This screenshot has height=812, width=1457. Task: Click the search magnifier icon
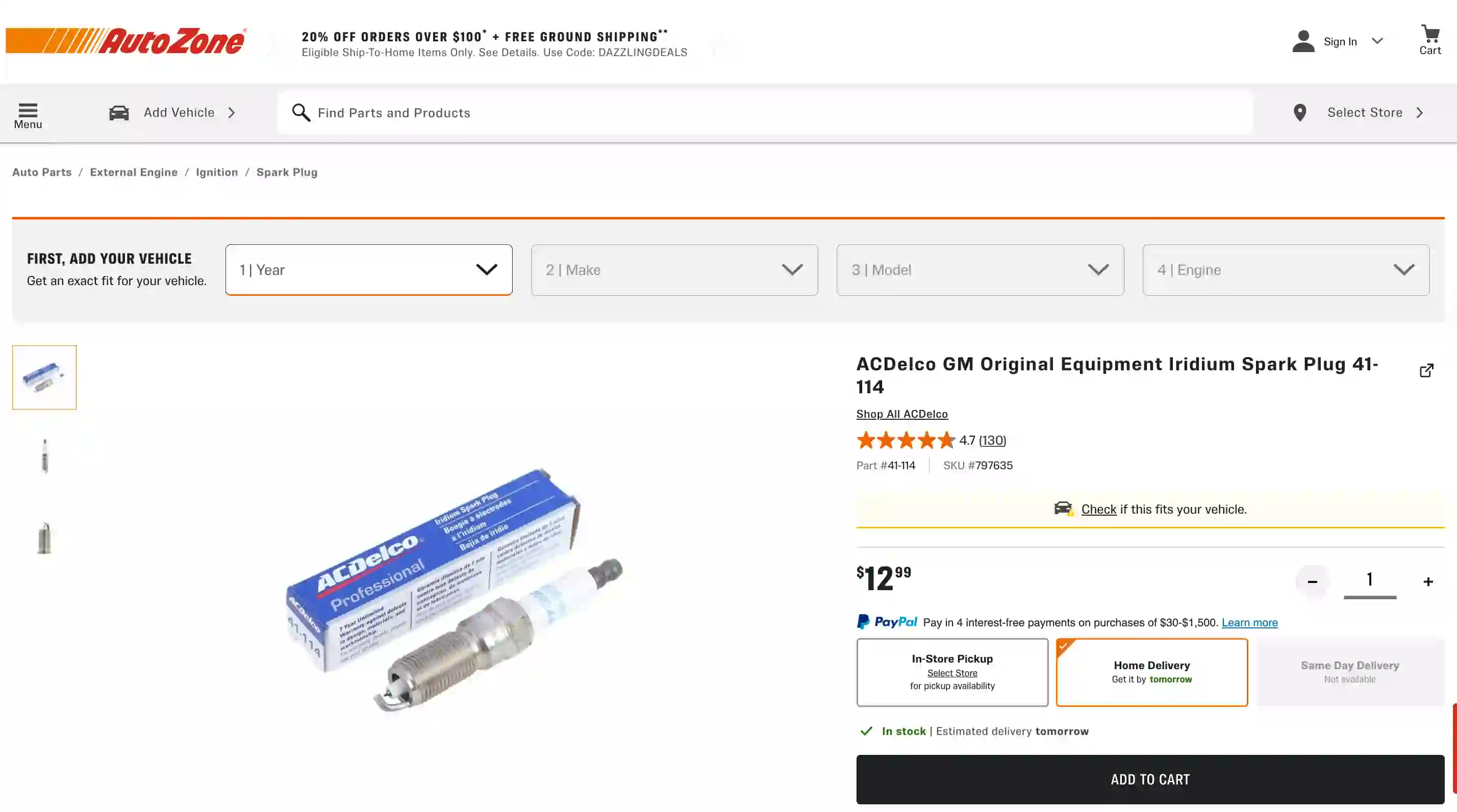(302, 113)
